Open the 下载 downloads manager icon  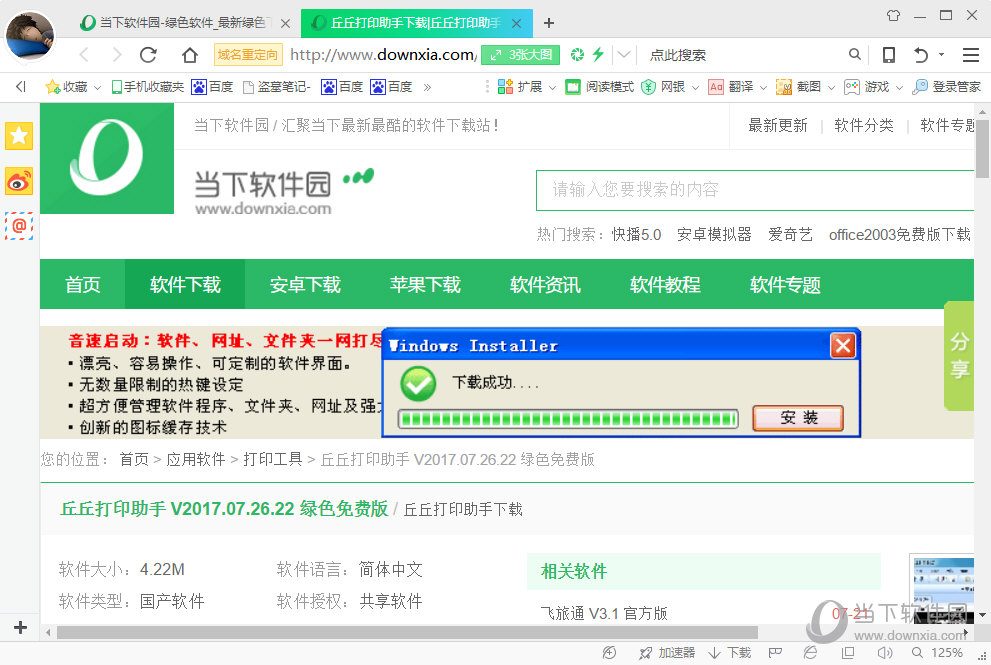coord(740,652)
